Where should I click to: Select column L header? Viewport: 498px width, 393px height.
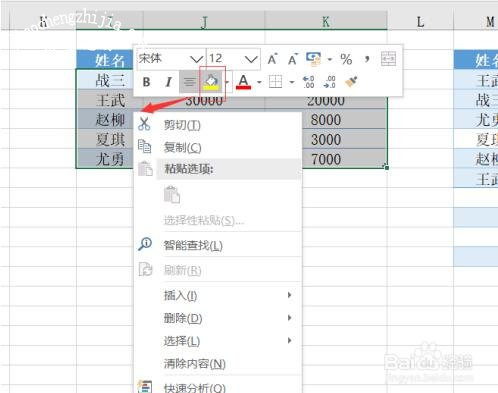tap(420, 22)
